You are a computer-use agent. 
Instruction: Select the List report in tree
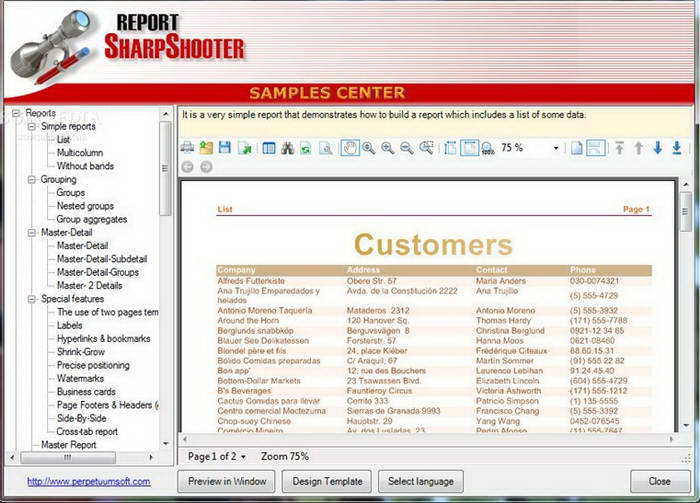pos(63,140)
